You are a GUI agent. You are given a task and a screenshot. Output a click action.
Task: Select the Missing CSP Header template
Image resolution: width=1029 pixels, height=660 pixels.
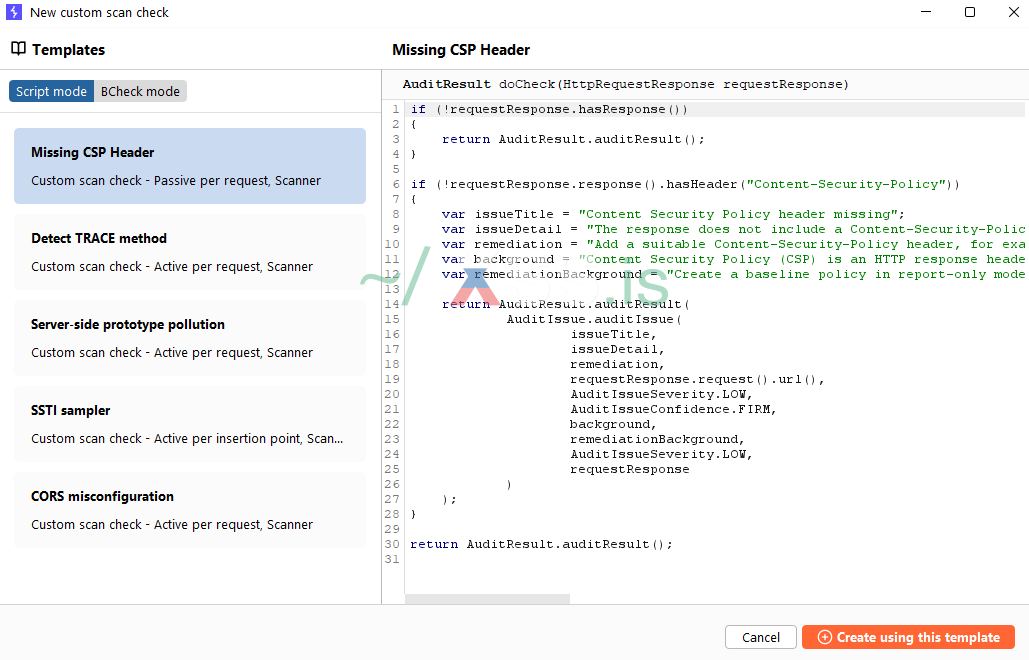coord(190,166)
